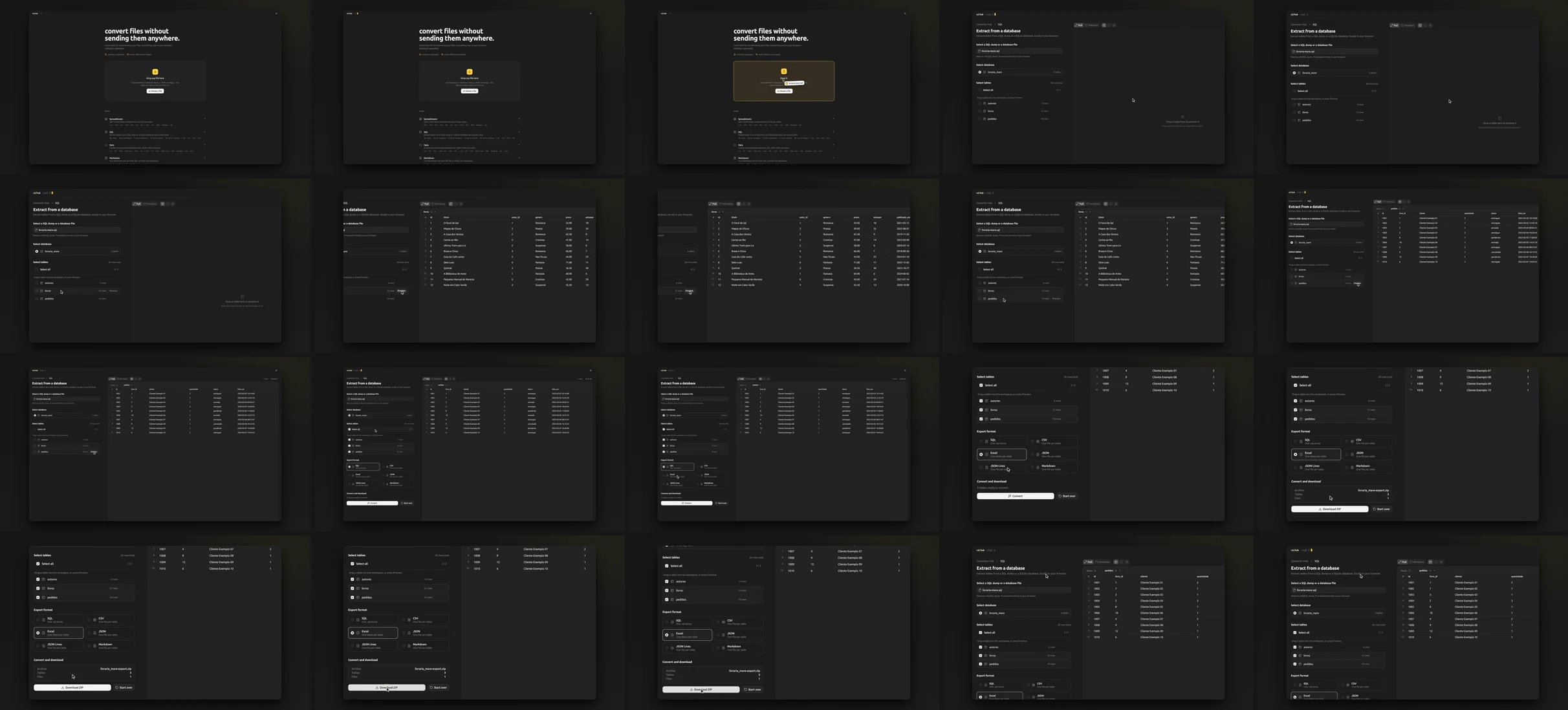Click Preview on livros row, second-row first frame

click(x=113, y=291)
